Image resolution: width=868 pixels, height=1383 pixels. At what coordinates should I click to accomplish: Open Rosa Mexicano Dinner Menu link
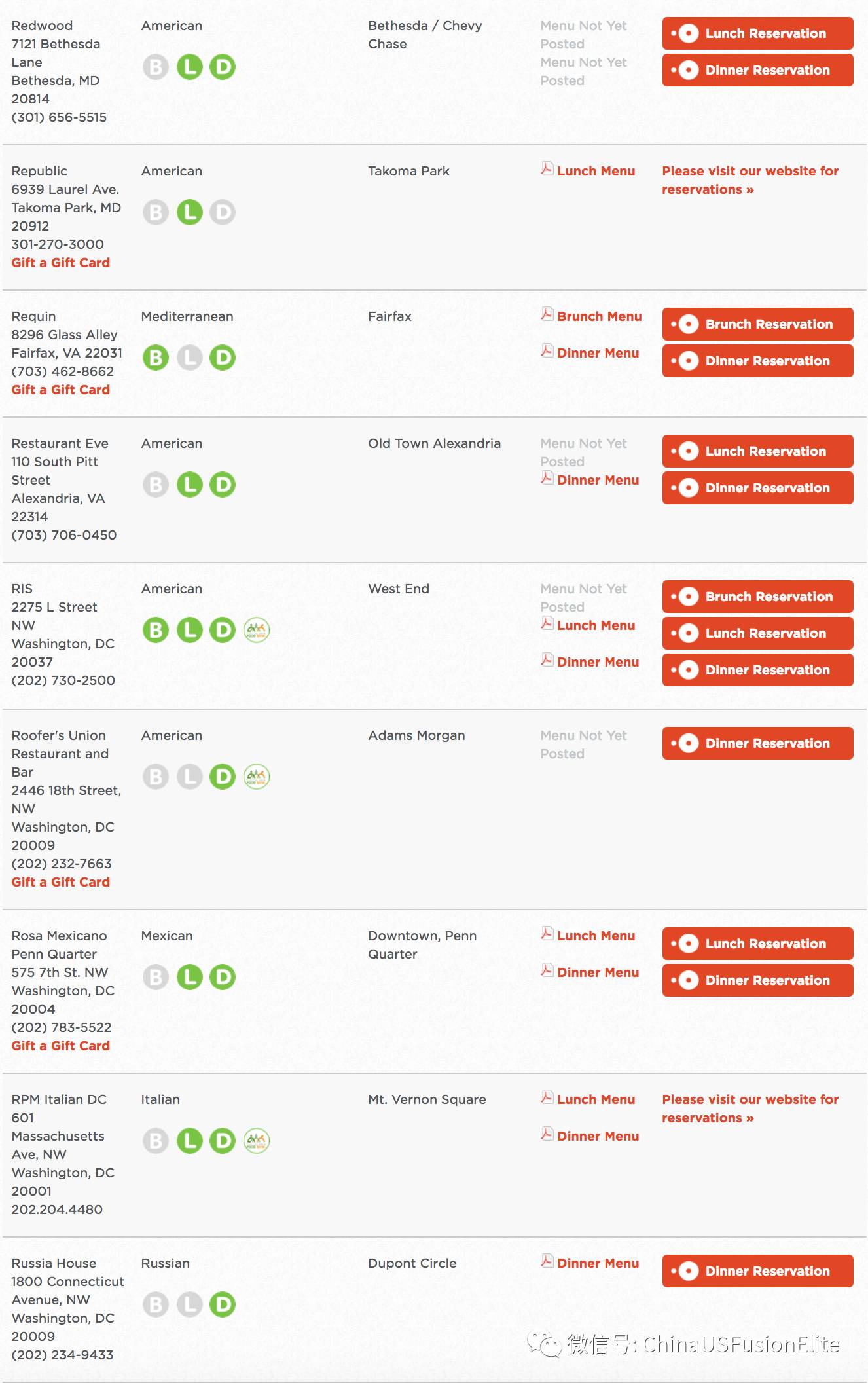598,972
